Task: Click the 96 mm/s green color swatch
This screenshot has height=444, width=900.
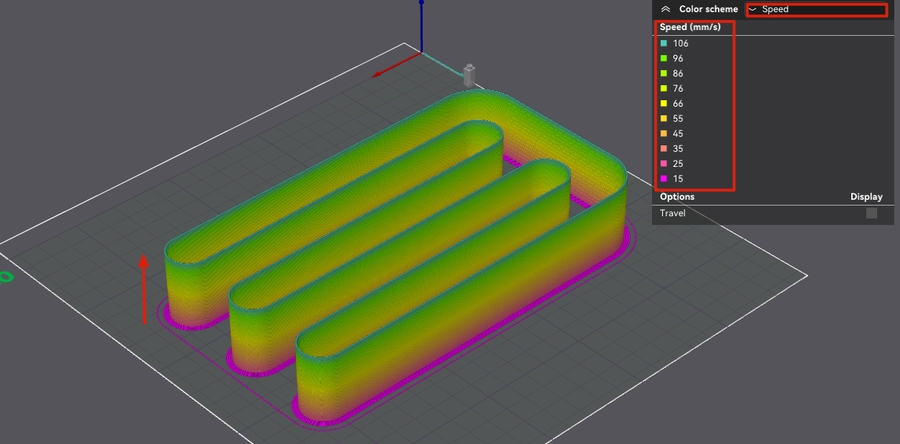Action: 663,58
